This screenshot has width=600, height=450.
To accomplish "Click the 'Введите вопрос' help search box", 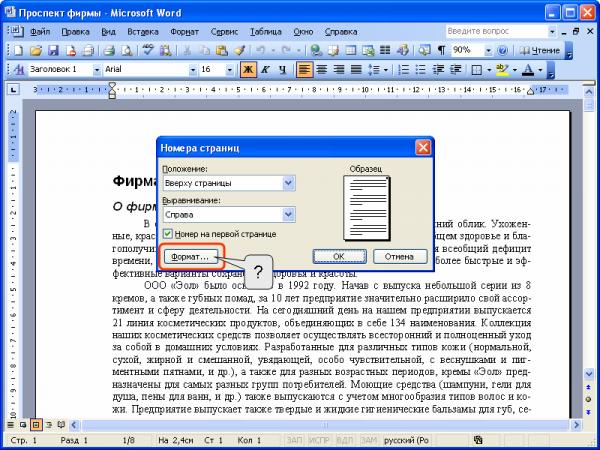I will pos(496,31).
